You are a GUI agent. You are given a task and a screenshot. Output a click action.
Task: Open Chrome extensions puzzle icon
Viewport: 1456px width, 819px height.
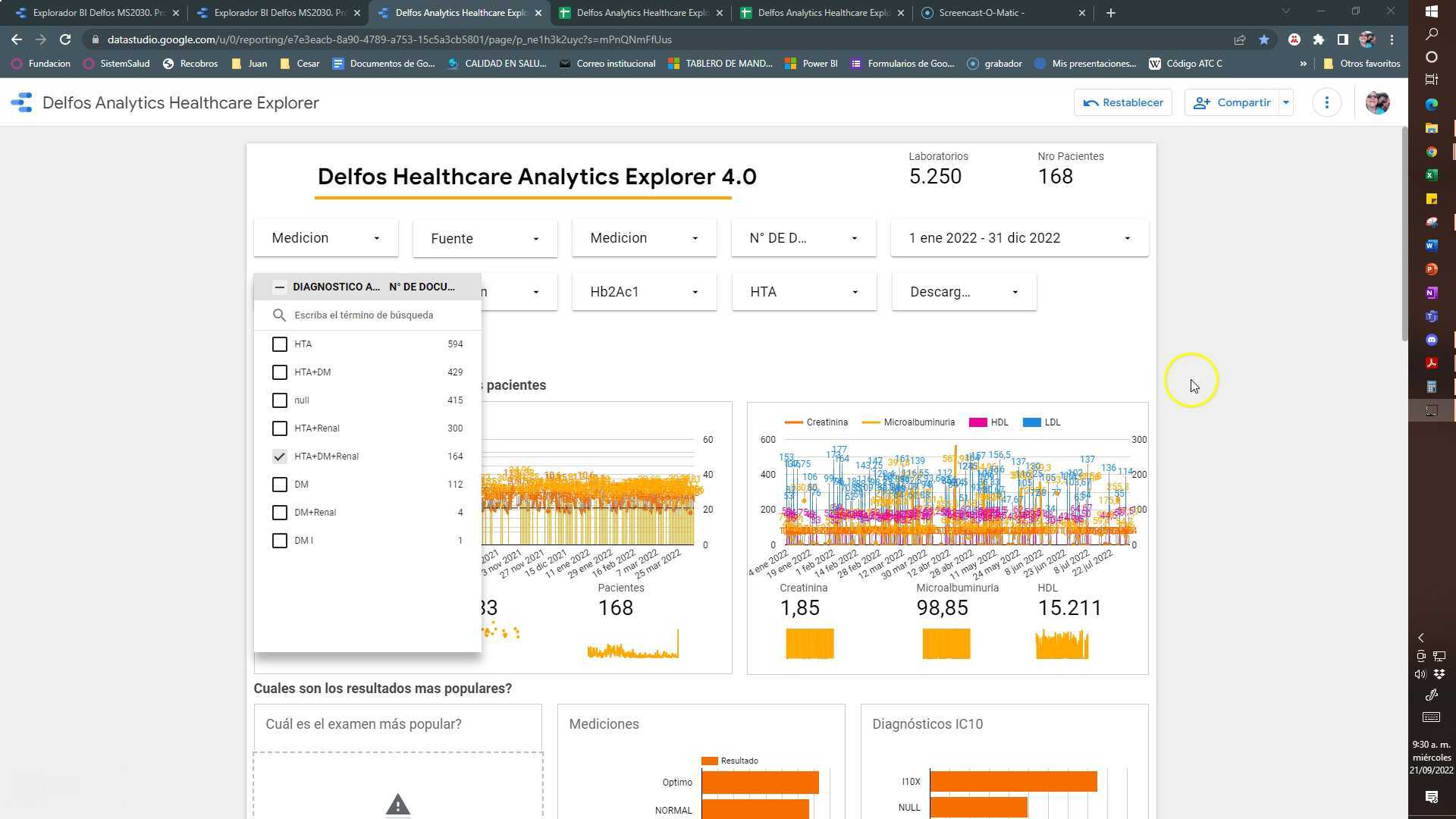click(x=1318, y=39)
